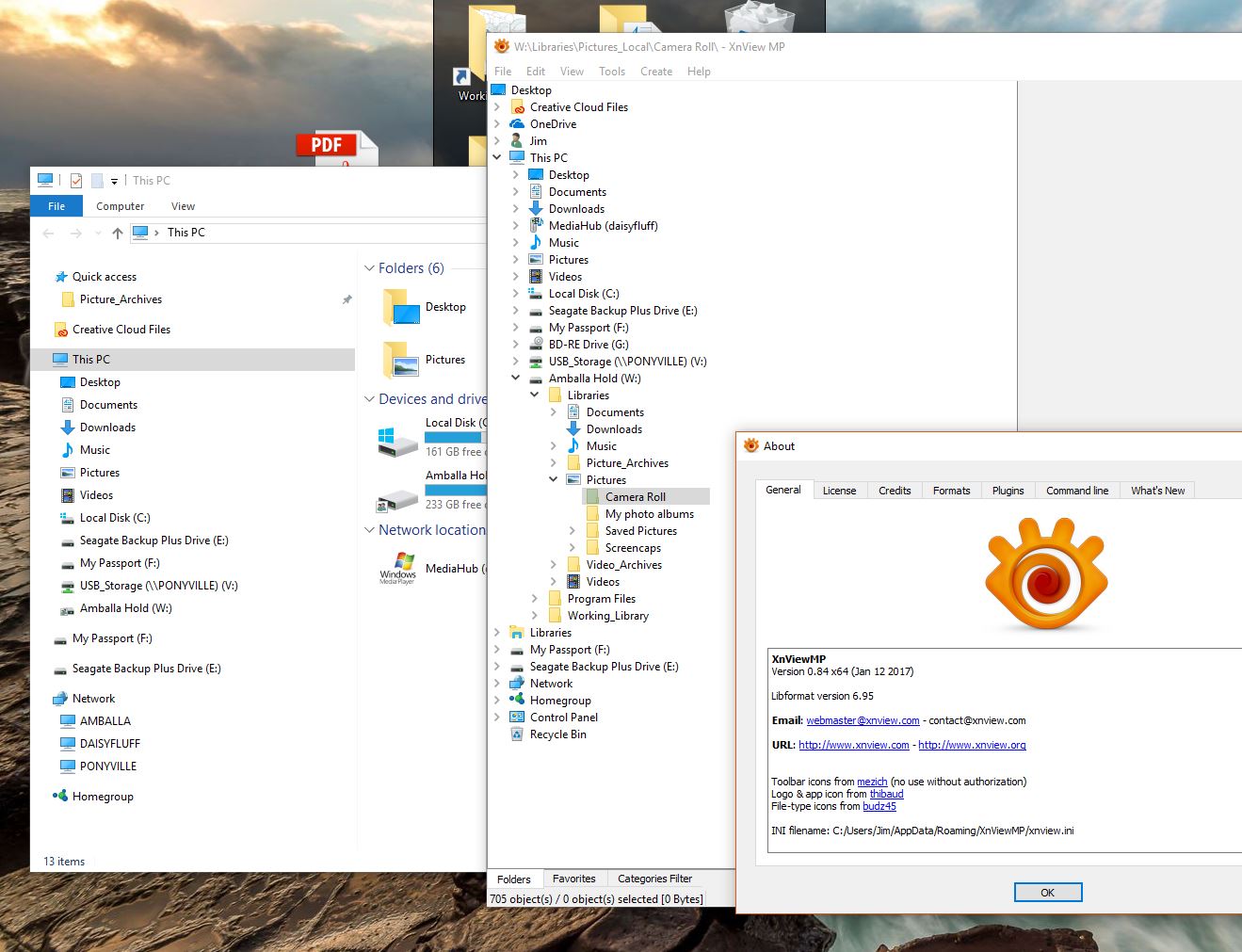The image size is (1242, 952).
Task: Collapse the Amballa Hold (W:) tree node
Action: (515, 379)
